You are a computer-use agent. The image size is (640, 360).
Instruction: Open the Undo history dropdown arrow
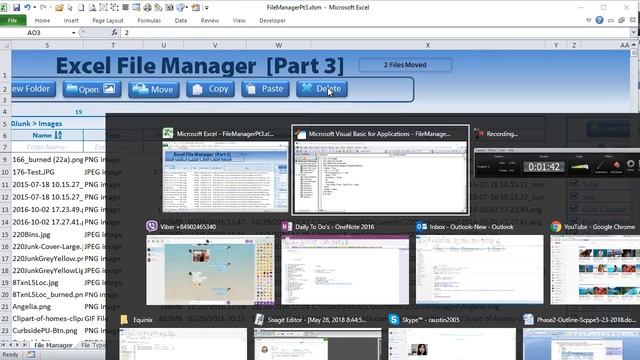click(34, 7)
